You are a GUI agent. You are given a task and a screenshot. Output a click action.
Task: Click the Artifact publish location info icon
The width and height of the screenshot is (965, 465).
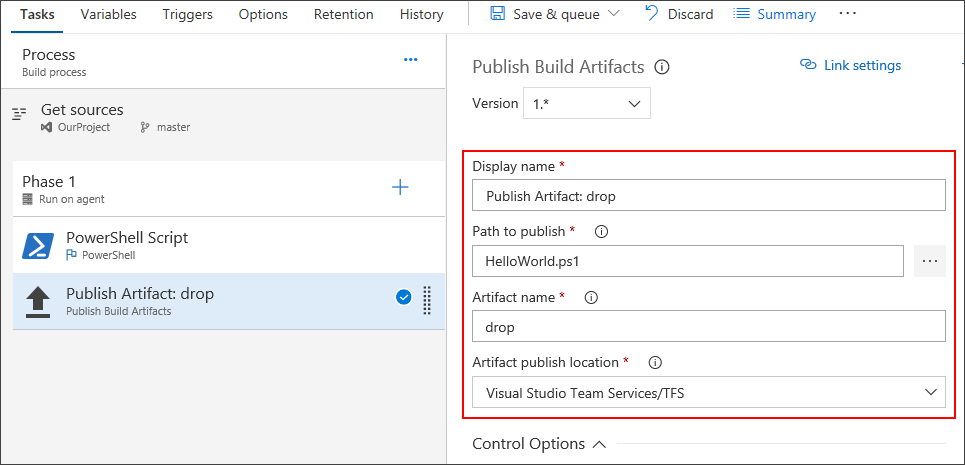coord(656,362)
